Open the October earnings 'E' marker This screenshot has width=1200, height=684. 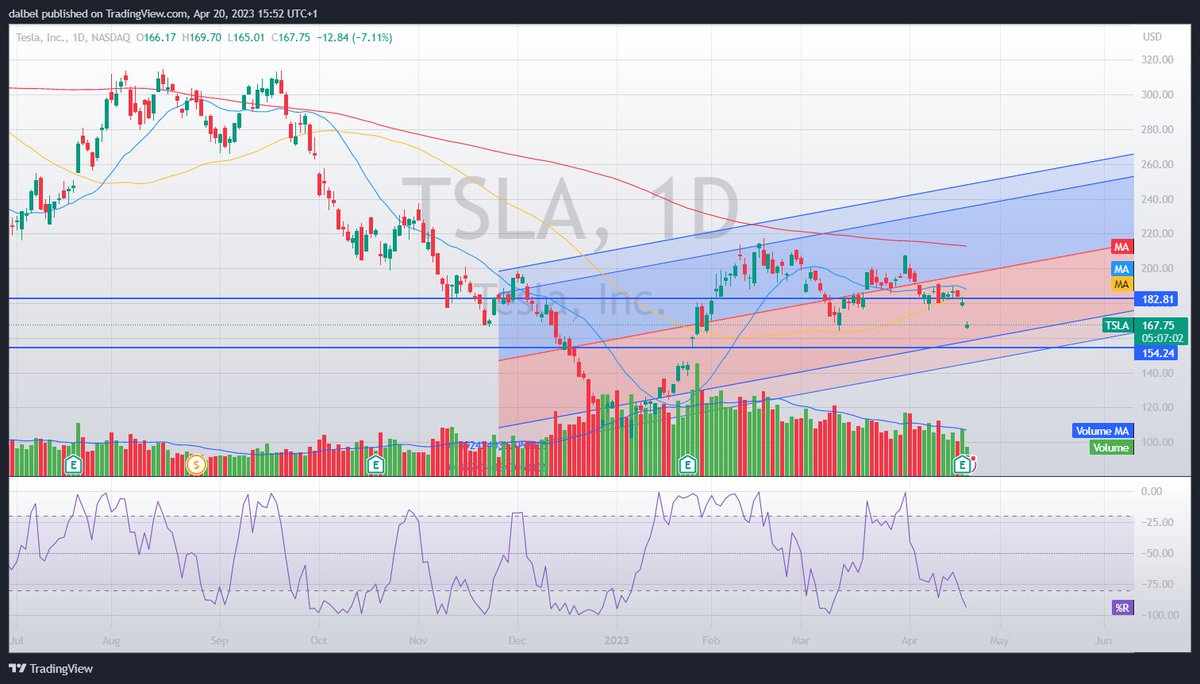click(x=375, y=464)
